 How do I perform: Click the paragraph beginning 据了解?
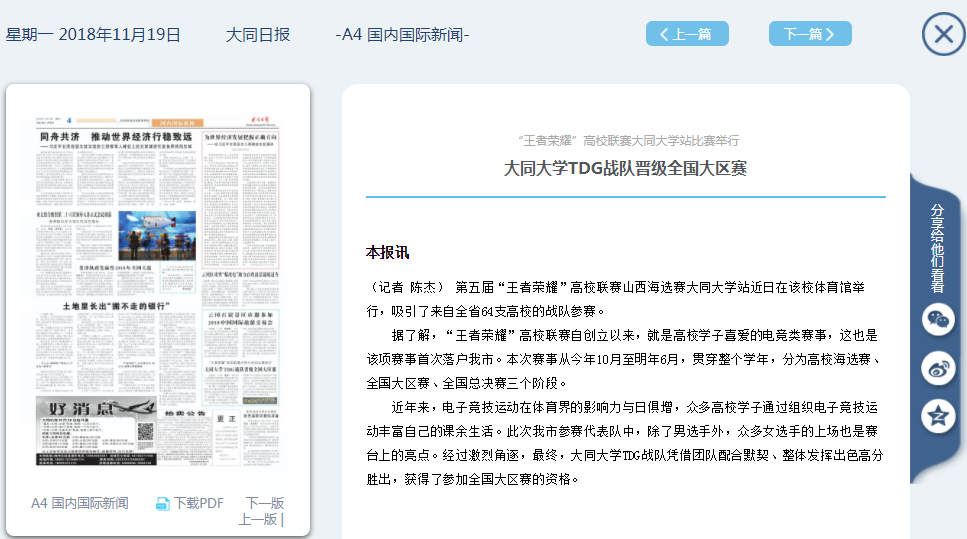click(625, 359)
